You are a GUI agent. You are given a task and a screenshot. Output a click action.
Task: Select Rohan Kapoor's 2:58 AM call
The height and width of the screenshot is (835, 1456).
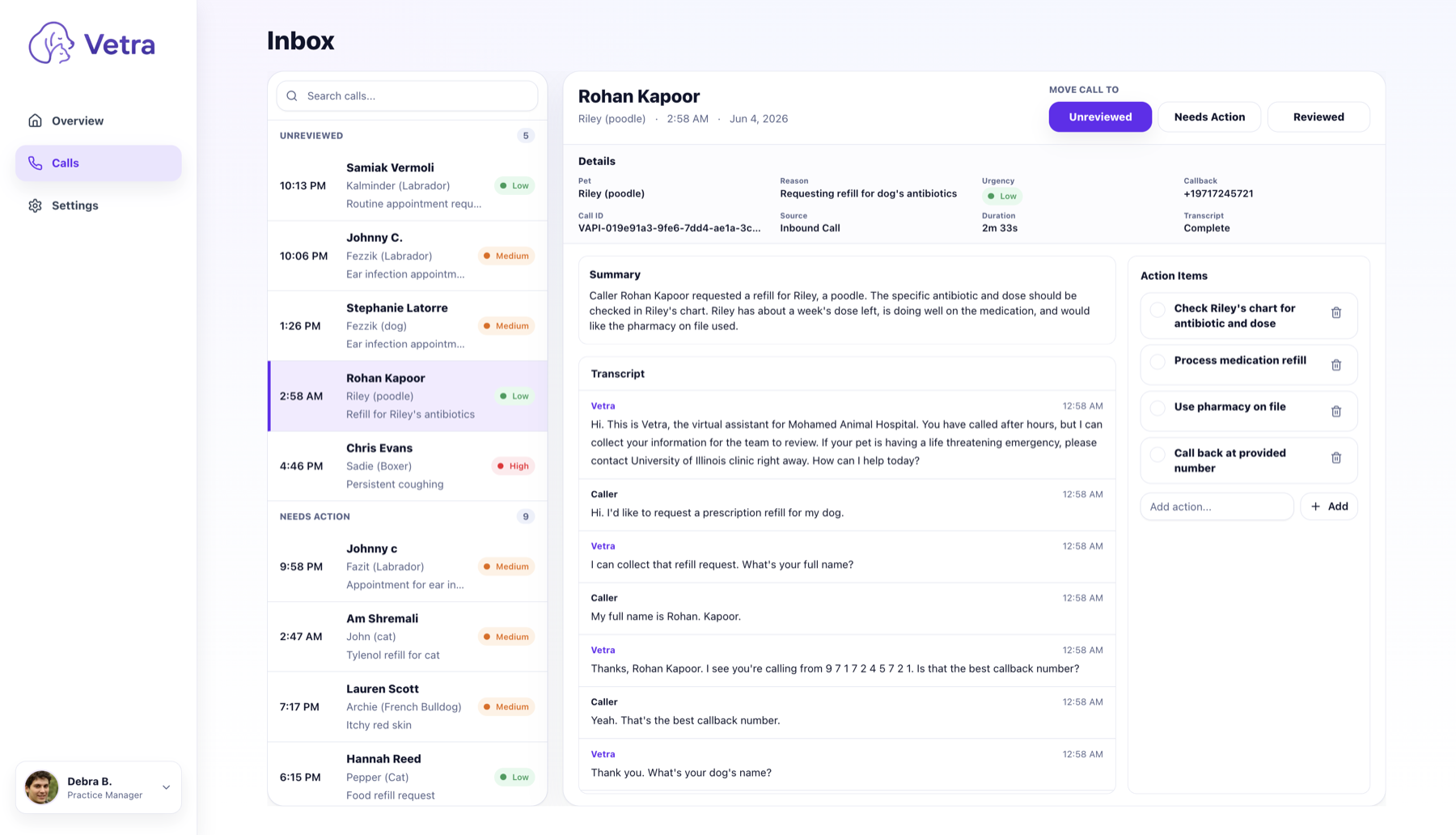coord(408,396)
